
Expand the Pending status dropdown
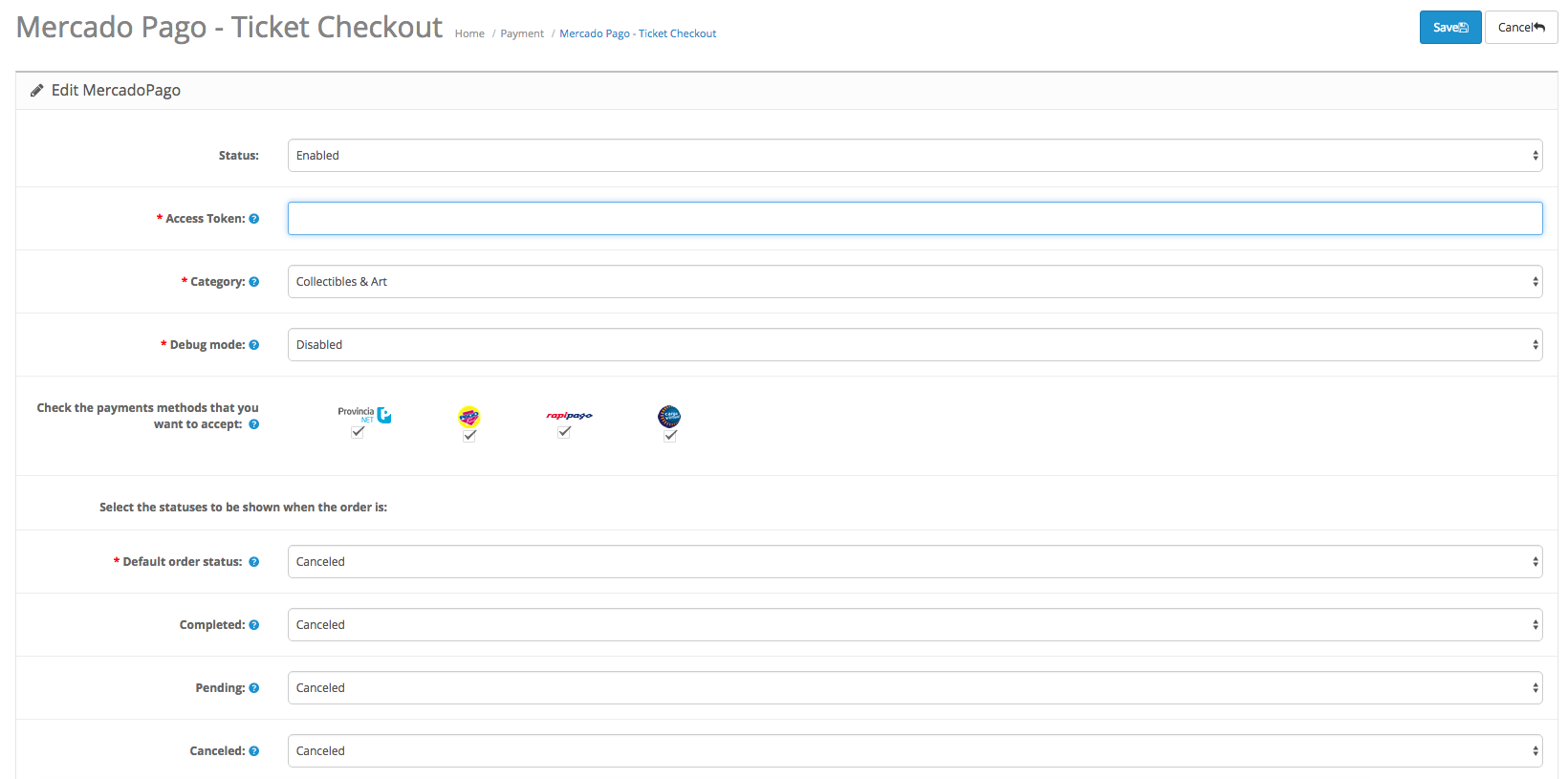coord(915,688)
